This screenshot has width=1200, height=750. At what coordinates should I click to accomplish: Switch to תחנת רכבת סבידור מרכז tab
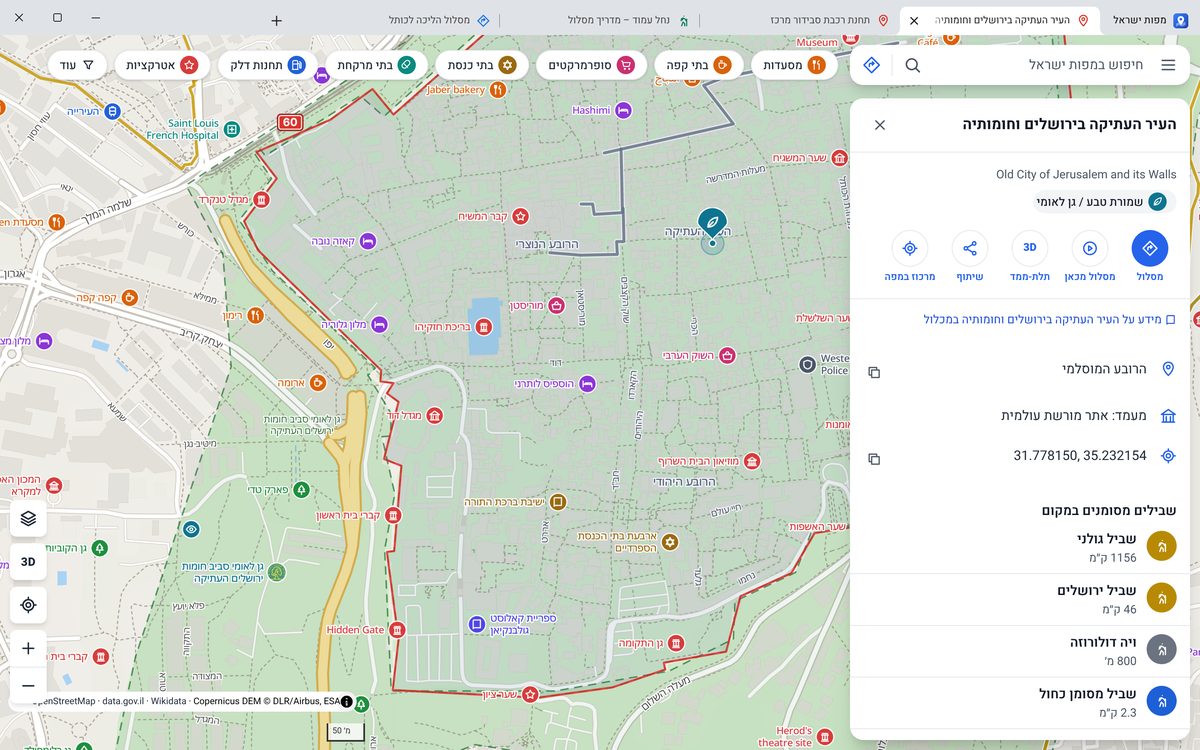click(x=798, y=20)
